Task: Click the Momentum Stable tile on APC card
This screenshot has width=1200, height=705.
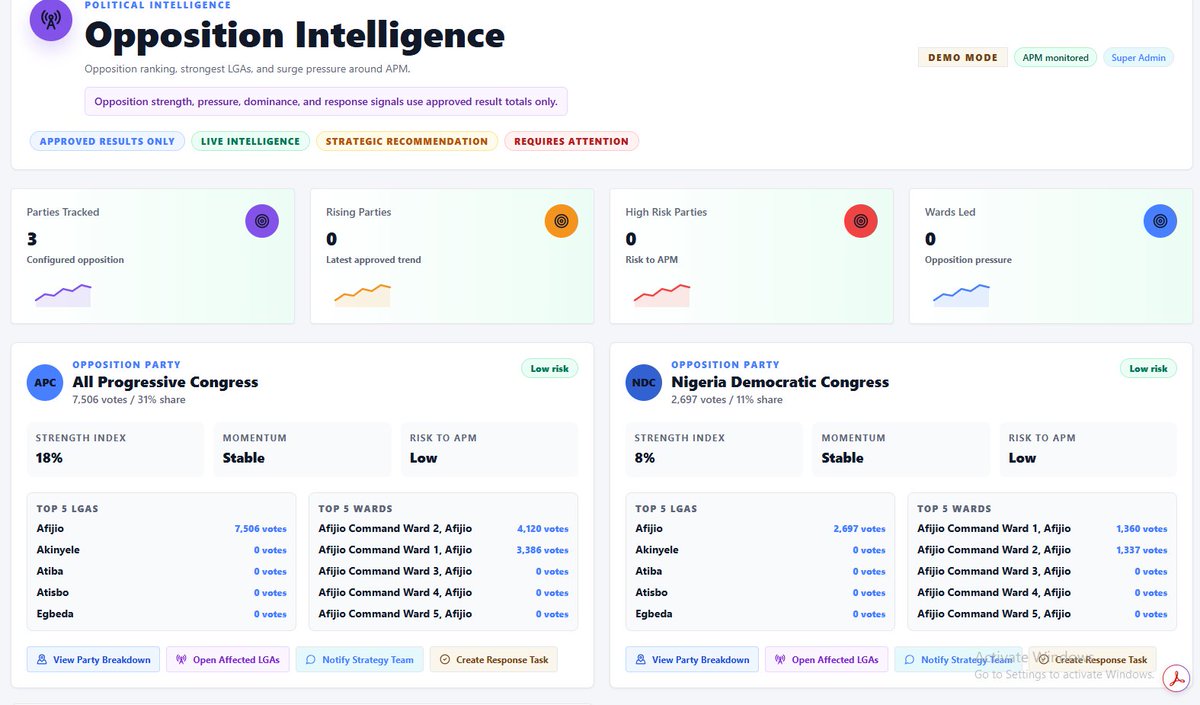Action: coord(302,449)
